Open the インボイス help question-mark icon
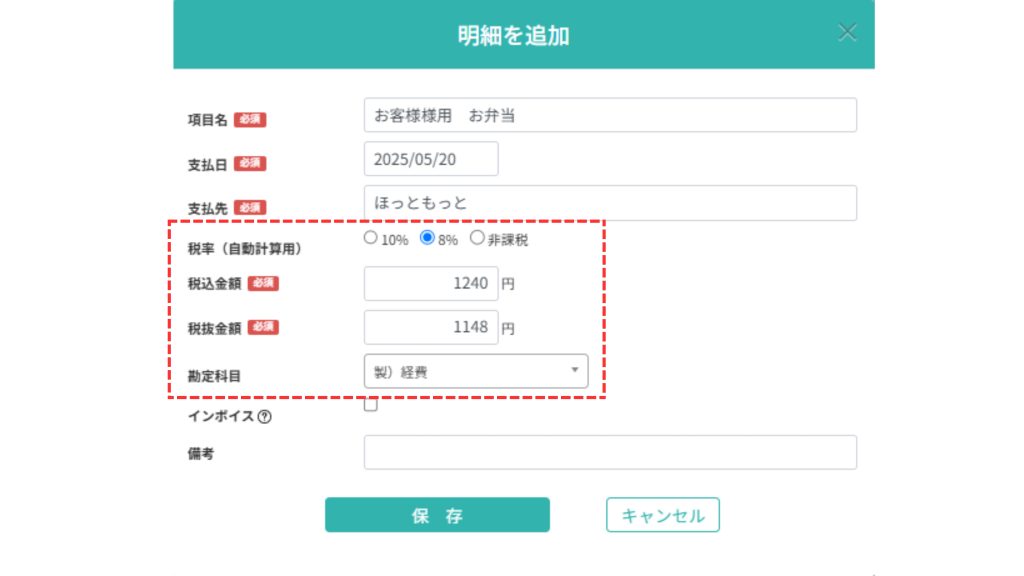The width and height of the screenshot is (1024, 576). (264, 417)
